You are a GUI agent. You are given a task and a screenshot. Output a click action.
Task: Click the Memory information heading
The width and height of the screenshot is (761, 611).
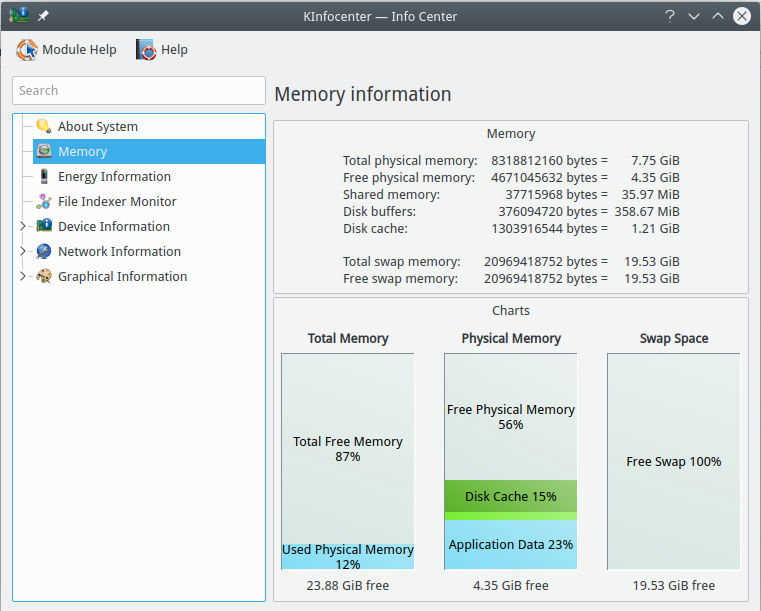[363, 94]
